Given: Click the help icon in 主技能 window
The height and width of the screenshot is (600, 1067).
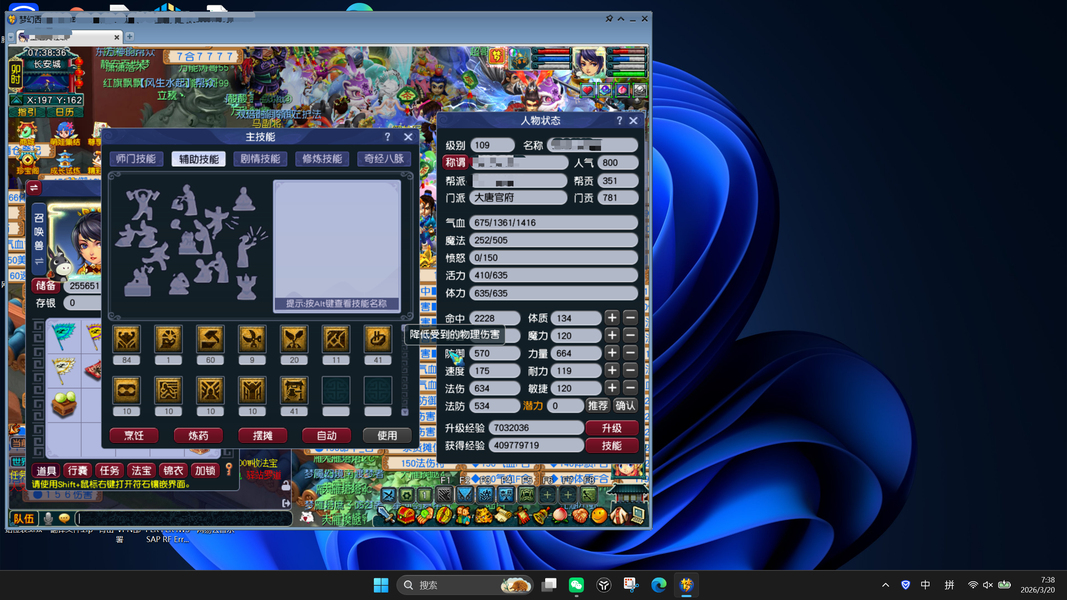Looking at the screenshot, I should pyautogui.click(x=387, y=137).
